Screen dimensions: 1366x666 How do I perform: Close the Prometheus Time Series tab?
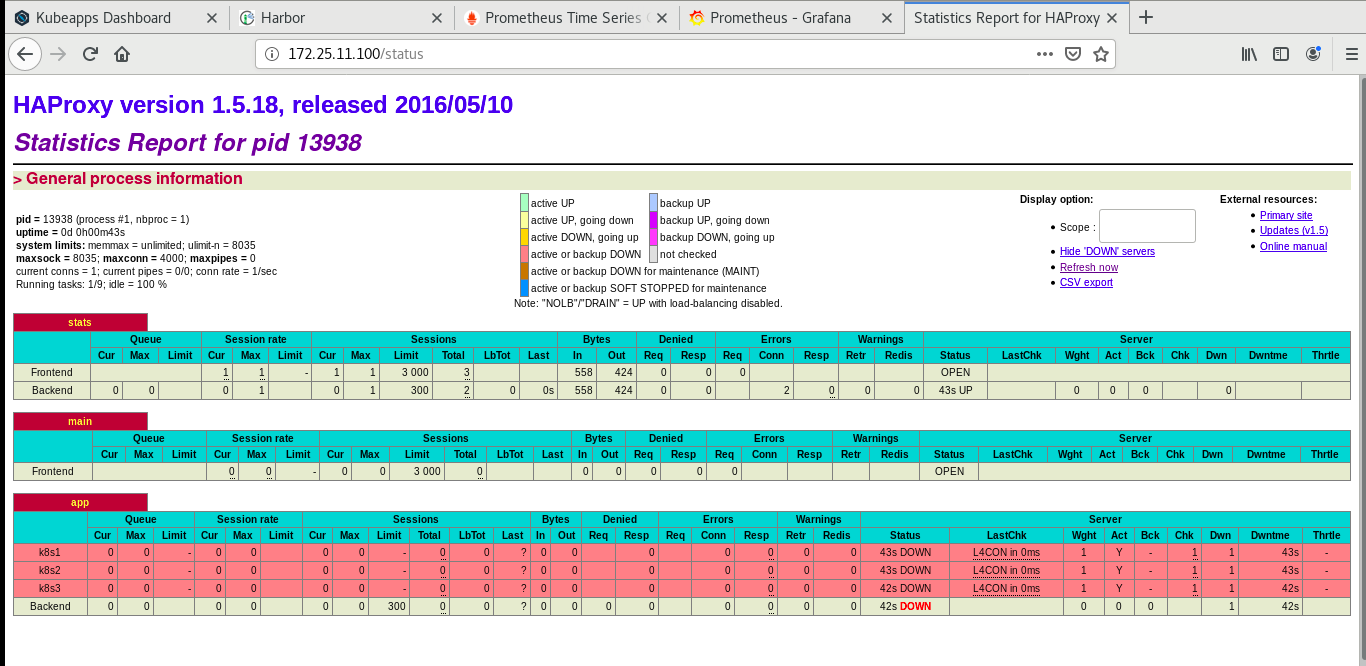(661, 17)
